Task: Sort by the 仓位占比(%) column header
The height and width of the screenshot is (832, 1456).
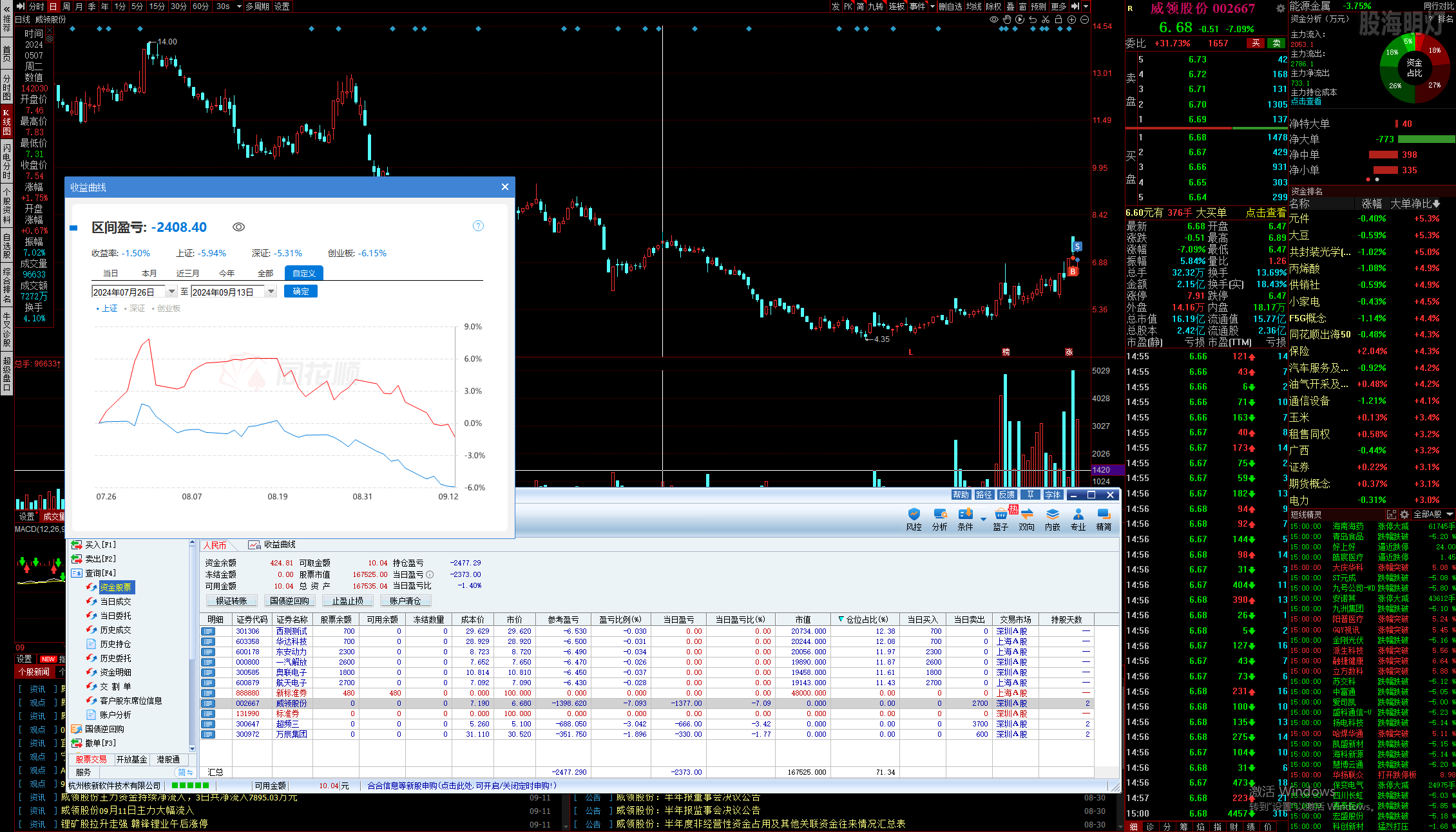Action: (863, 619)
